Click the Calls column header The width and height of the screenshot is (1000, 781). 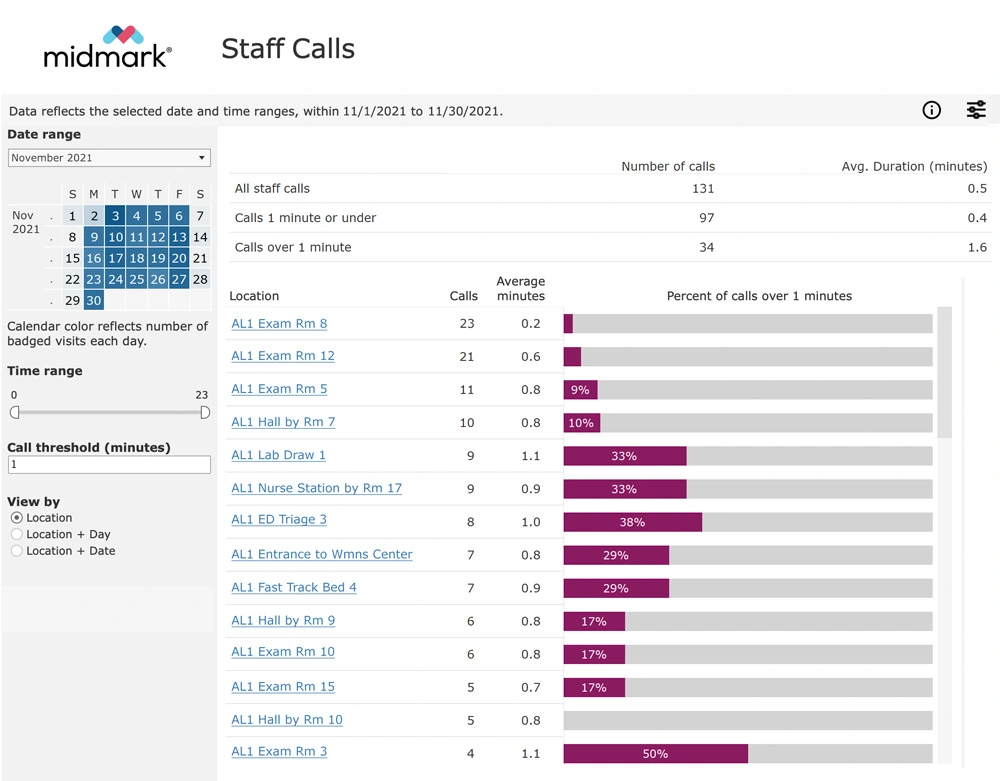(464, 296)
